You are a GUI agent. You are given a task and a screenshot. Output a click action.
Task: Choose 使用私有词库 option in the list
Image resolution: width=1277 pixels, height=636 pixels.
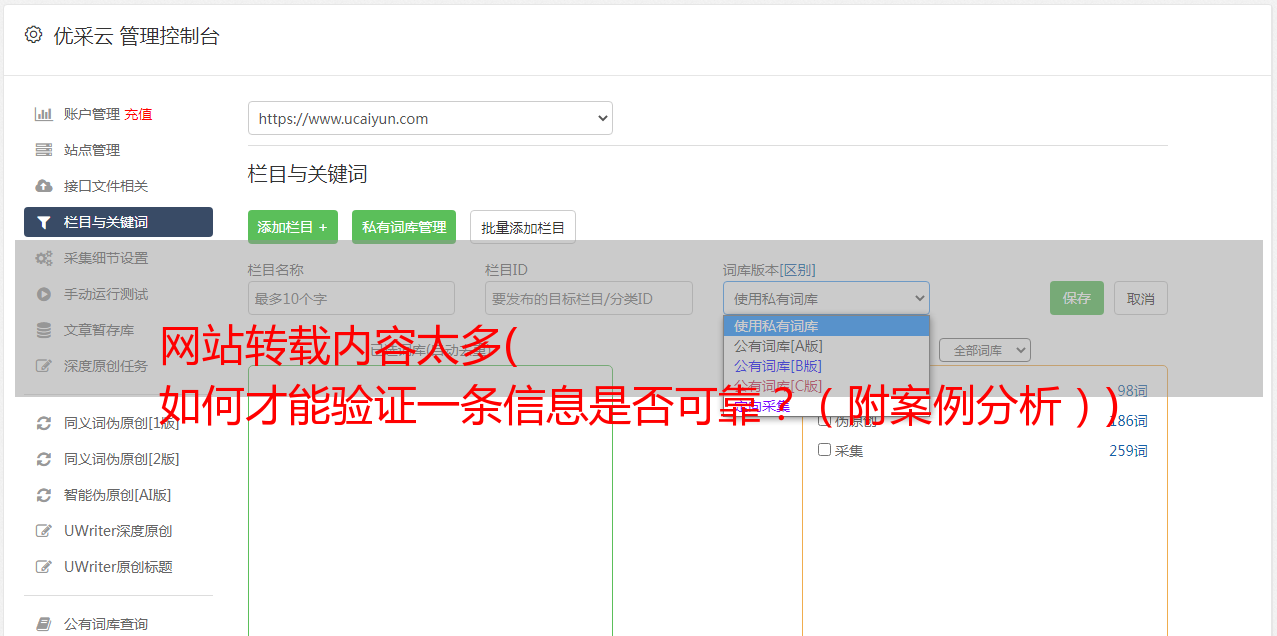point(826,326)
